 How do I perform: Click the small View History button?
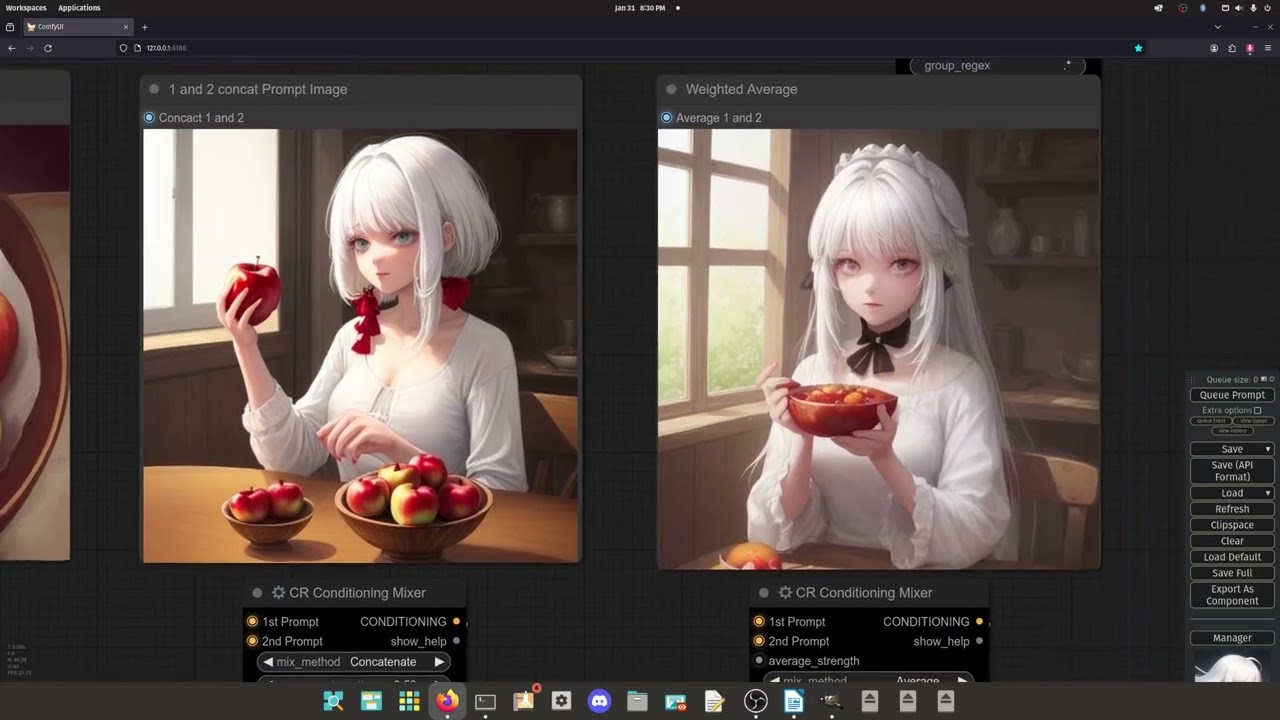(1232, 431)
